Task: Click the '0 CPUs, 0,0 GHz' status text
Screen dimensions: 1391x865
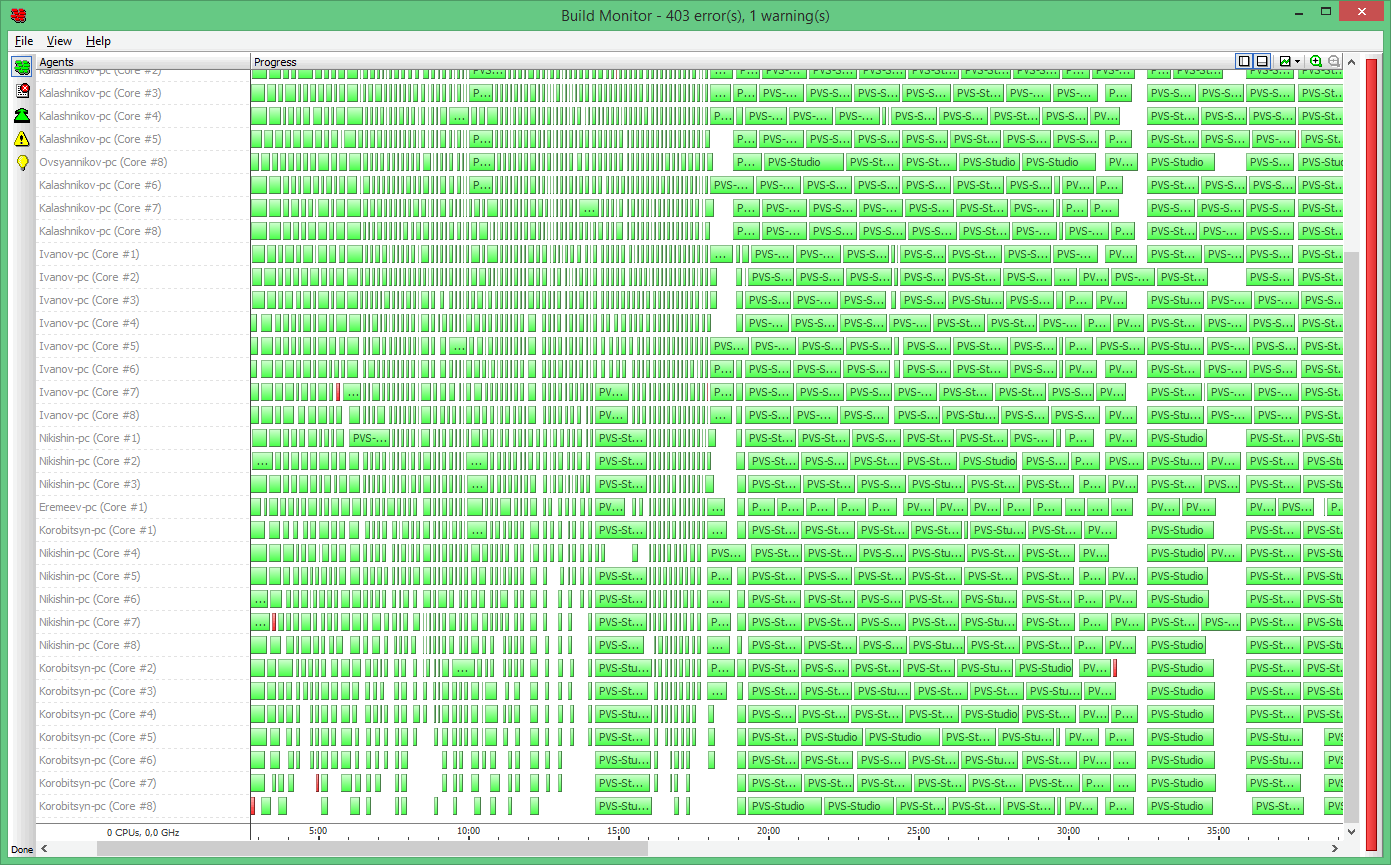Action: click(143, 832)
